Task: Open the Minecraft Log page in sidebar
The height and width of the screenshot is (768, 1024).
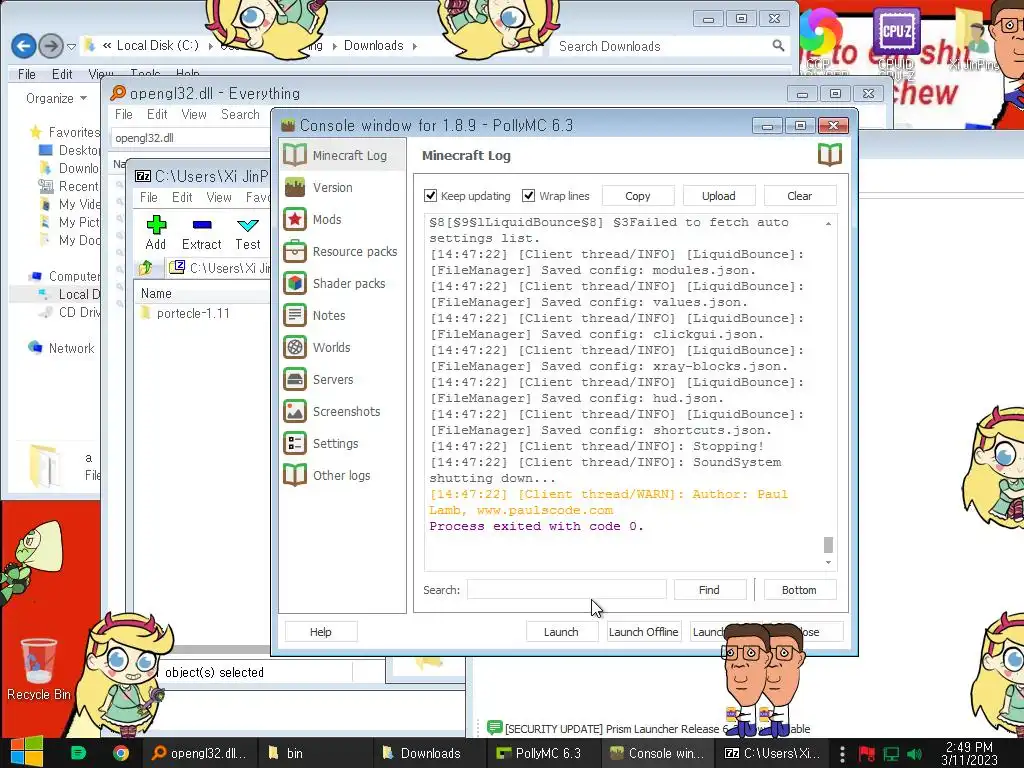Action: pos(342,155)
